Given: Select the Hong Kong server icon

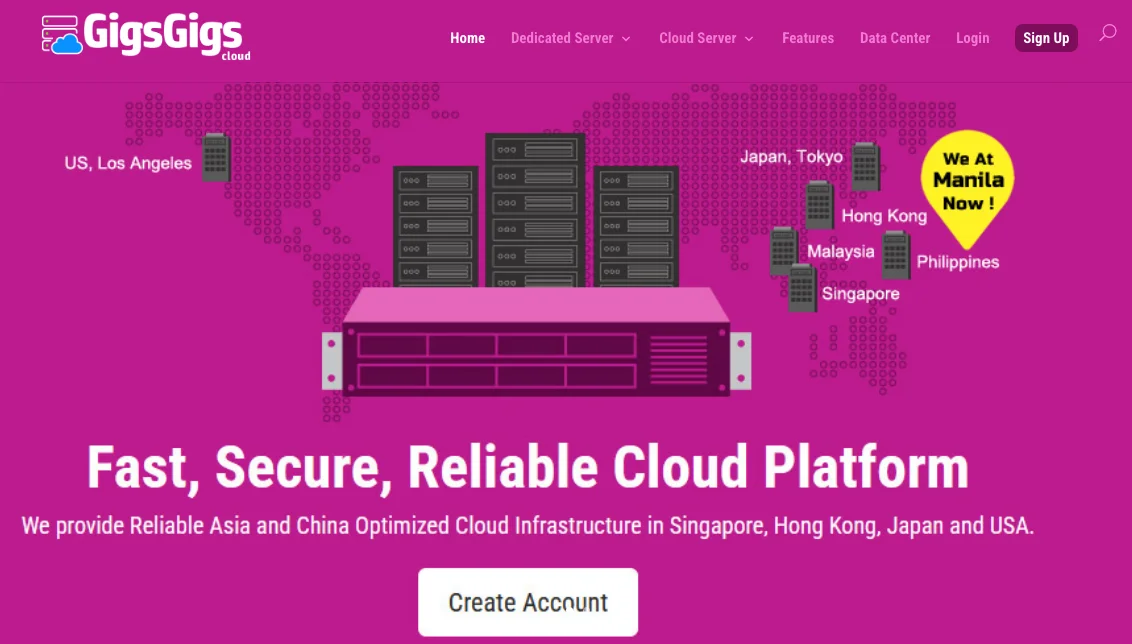Looking at the screenshot, I should click(819, 205).
